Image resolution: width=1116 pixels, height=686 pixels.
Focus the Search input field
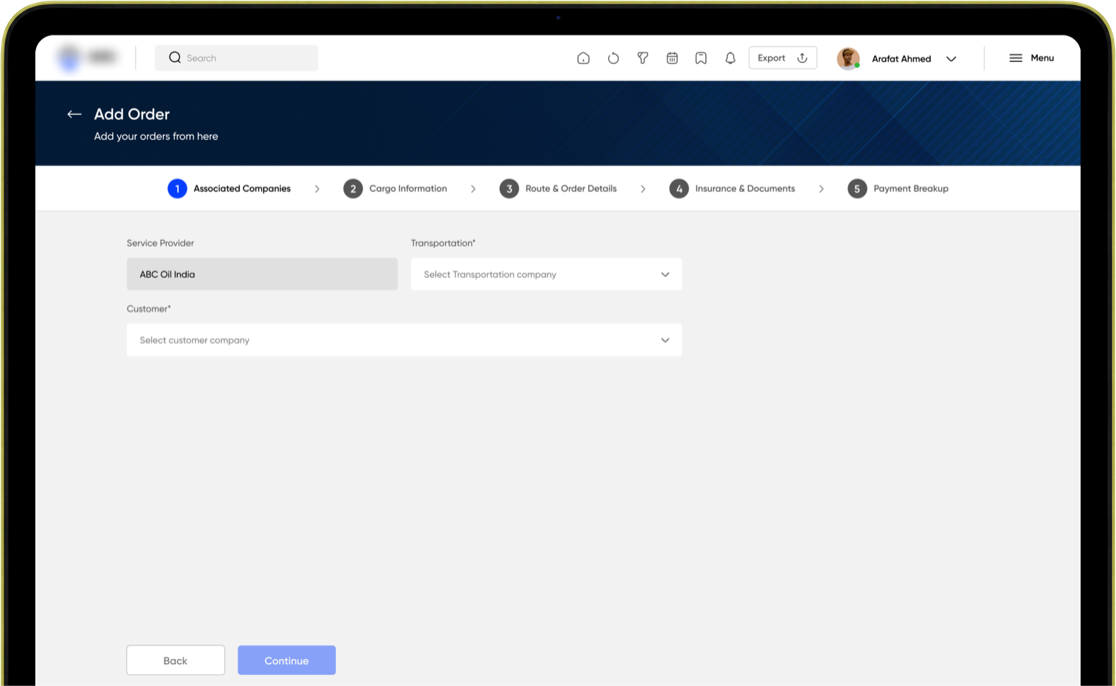click(236, 58)
